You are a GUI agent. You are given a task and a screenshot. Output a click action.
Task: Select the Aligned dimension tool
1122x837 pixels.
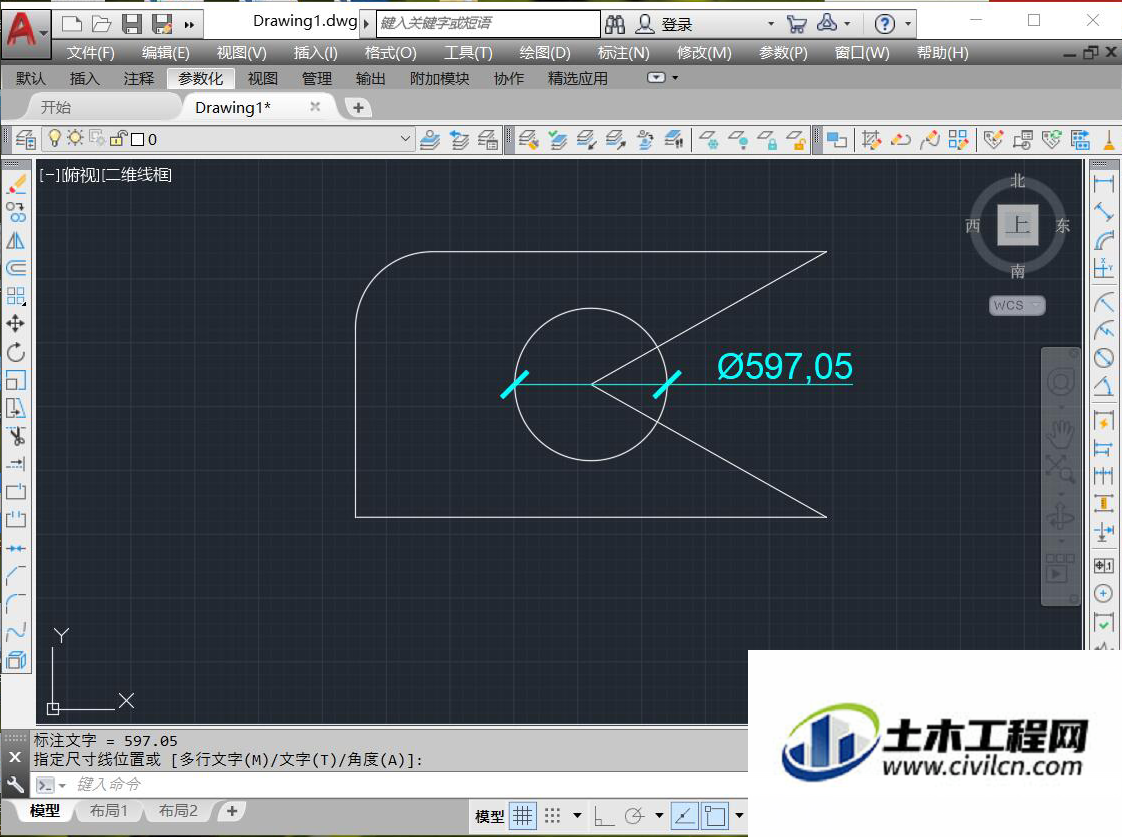pos(1103,212)
